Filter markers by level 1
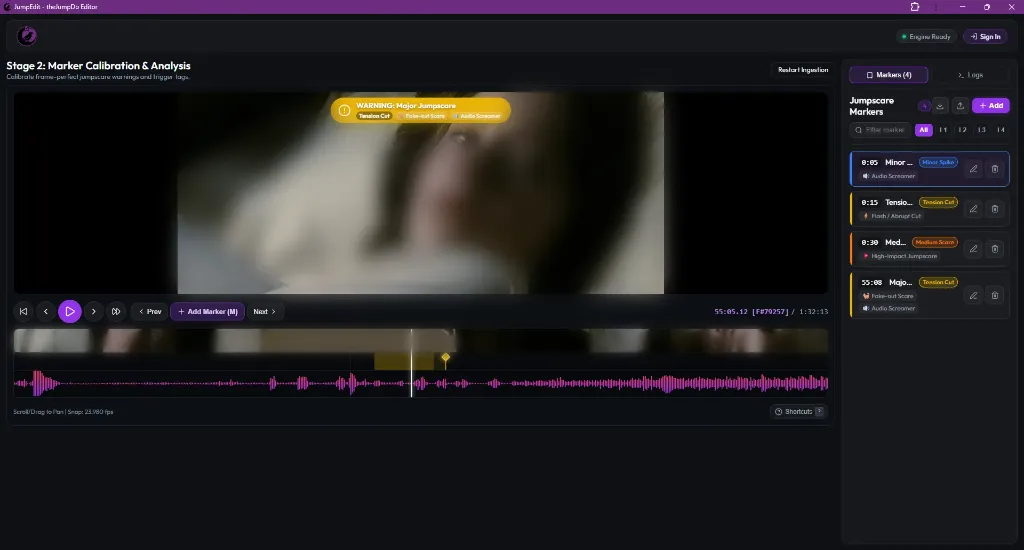 pyautogui.click(x=943, y=130)
